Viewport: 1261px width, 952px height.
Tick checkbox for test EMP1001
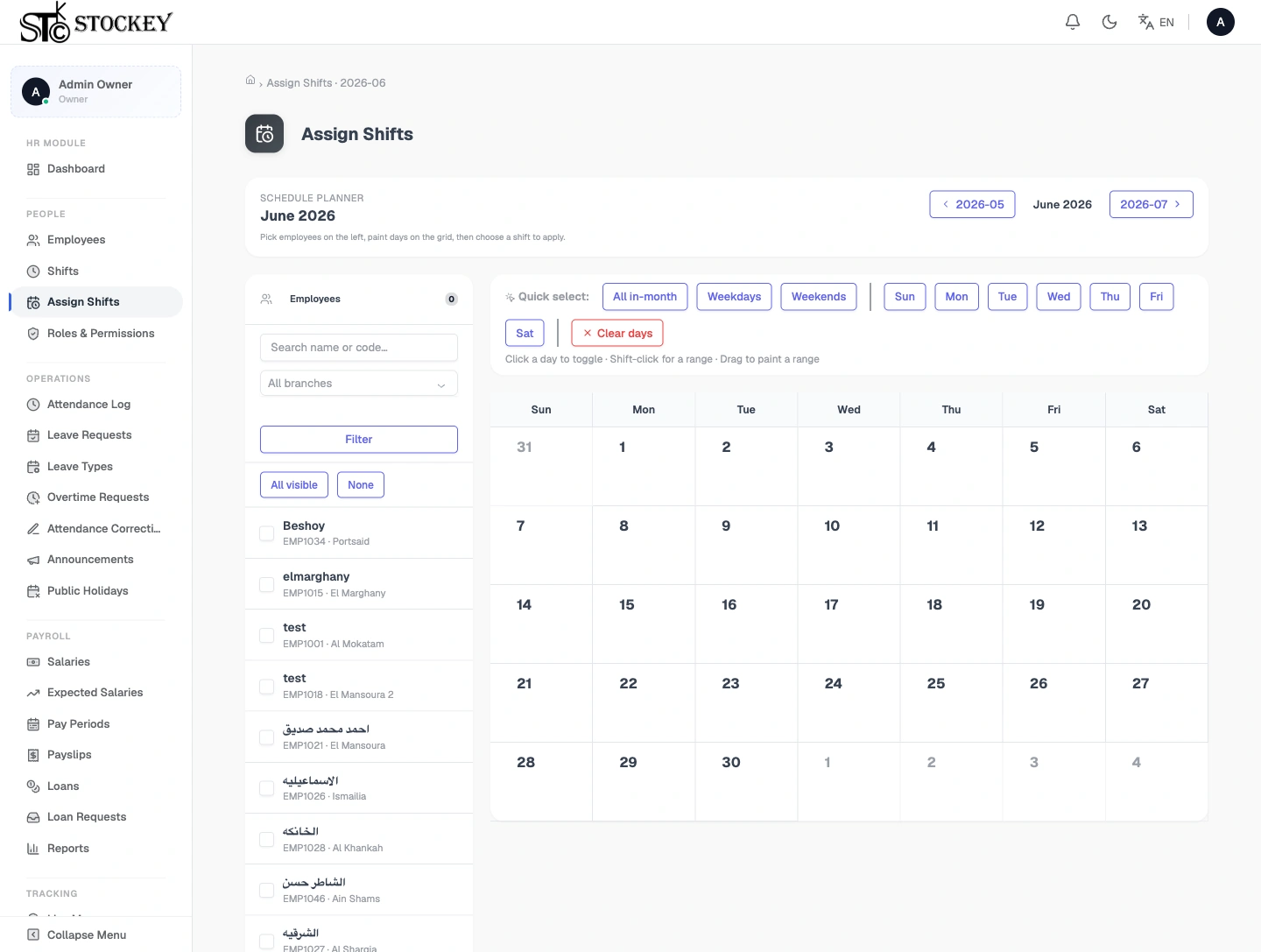click(x=267, y=635)
